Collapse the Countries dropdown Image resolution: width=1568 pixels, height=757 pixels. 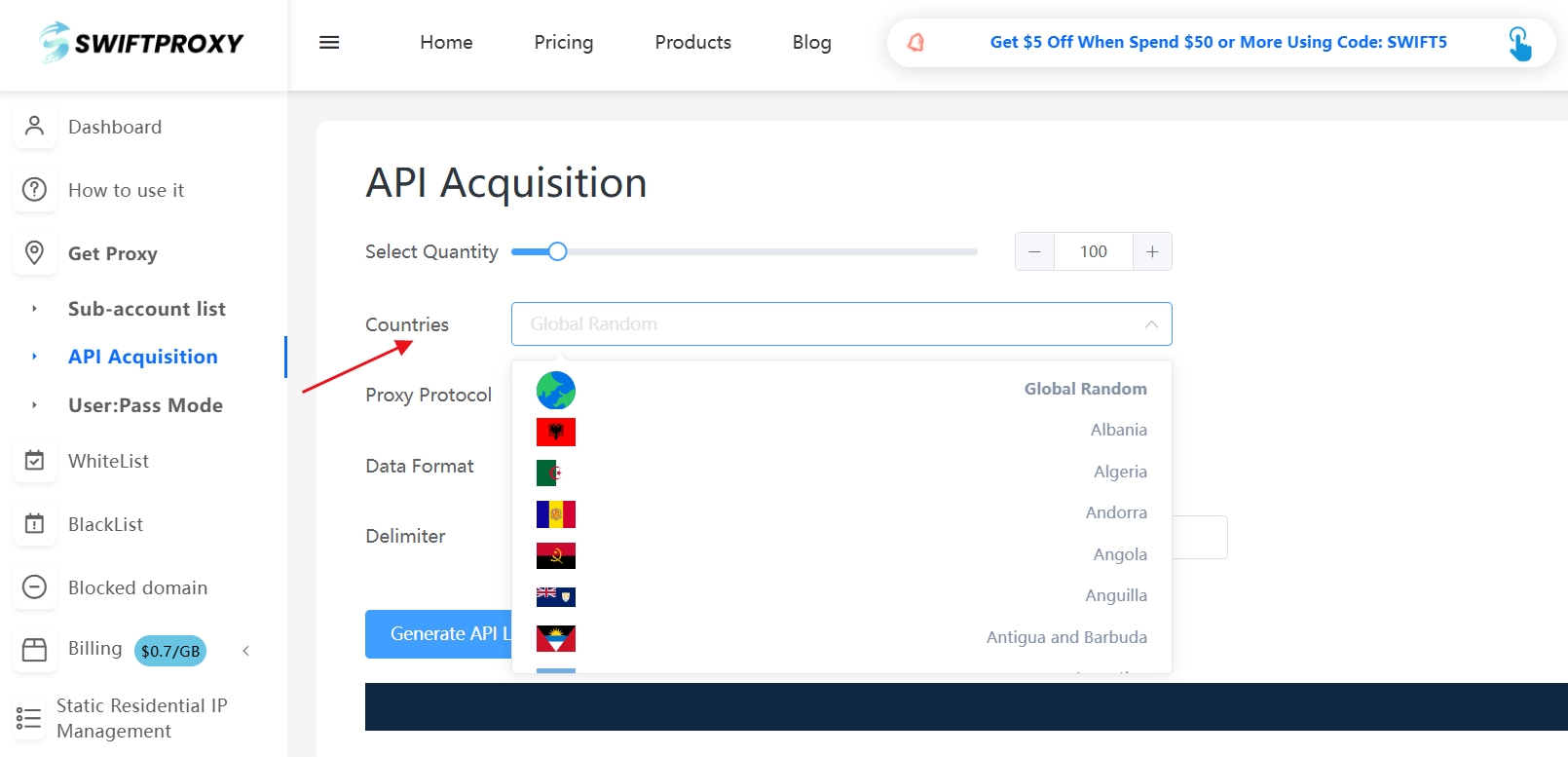[1151, 324]
